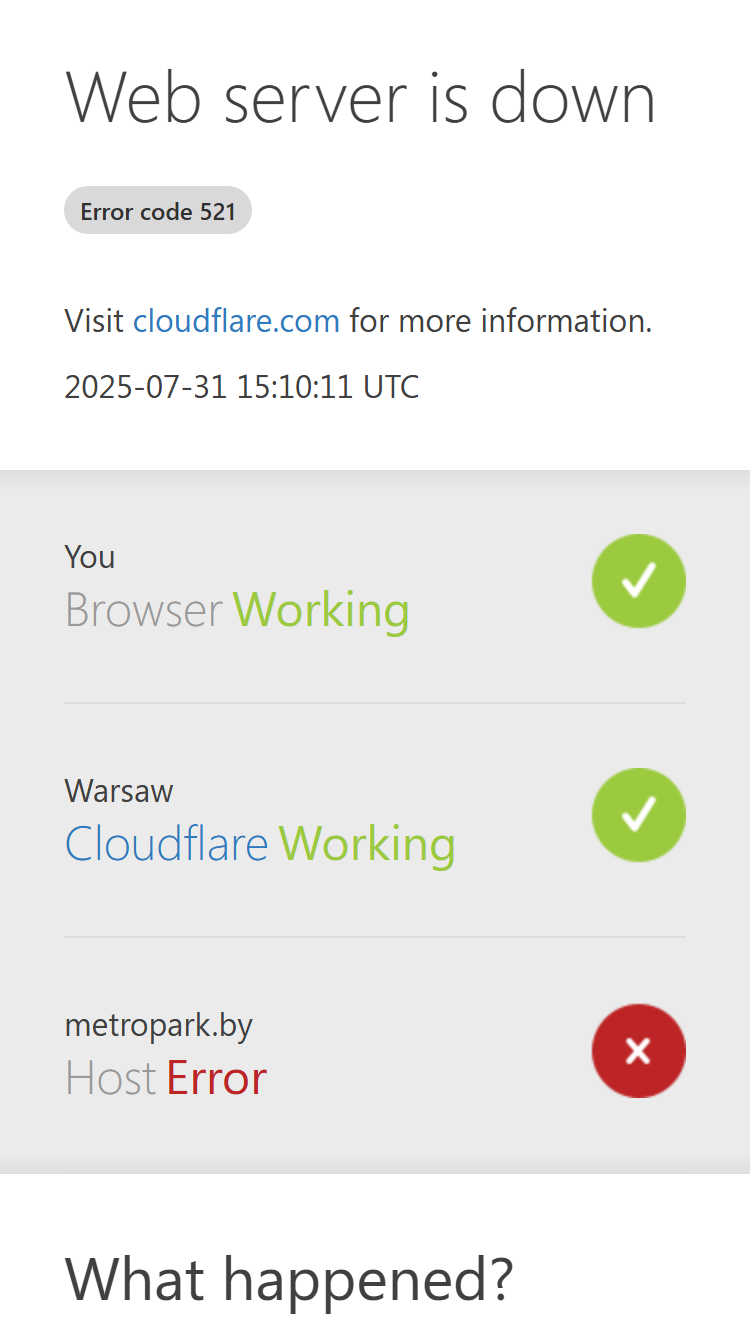Click the What happened? heading
The width and height of the screenshot is (750, 1334).
(289, 1278)
